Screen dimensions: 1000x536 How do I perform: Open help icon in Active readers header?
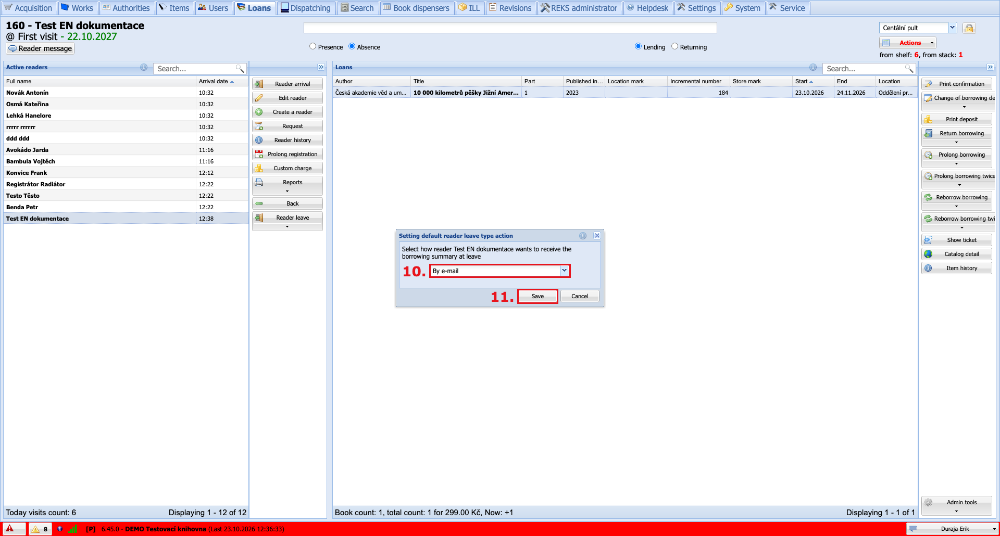[x=143, y=67]
